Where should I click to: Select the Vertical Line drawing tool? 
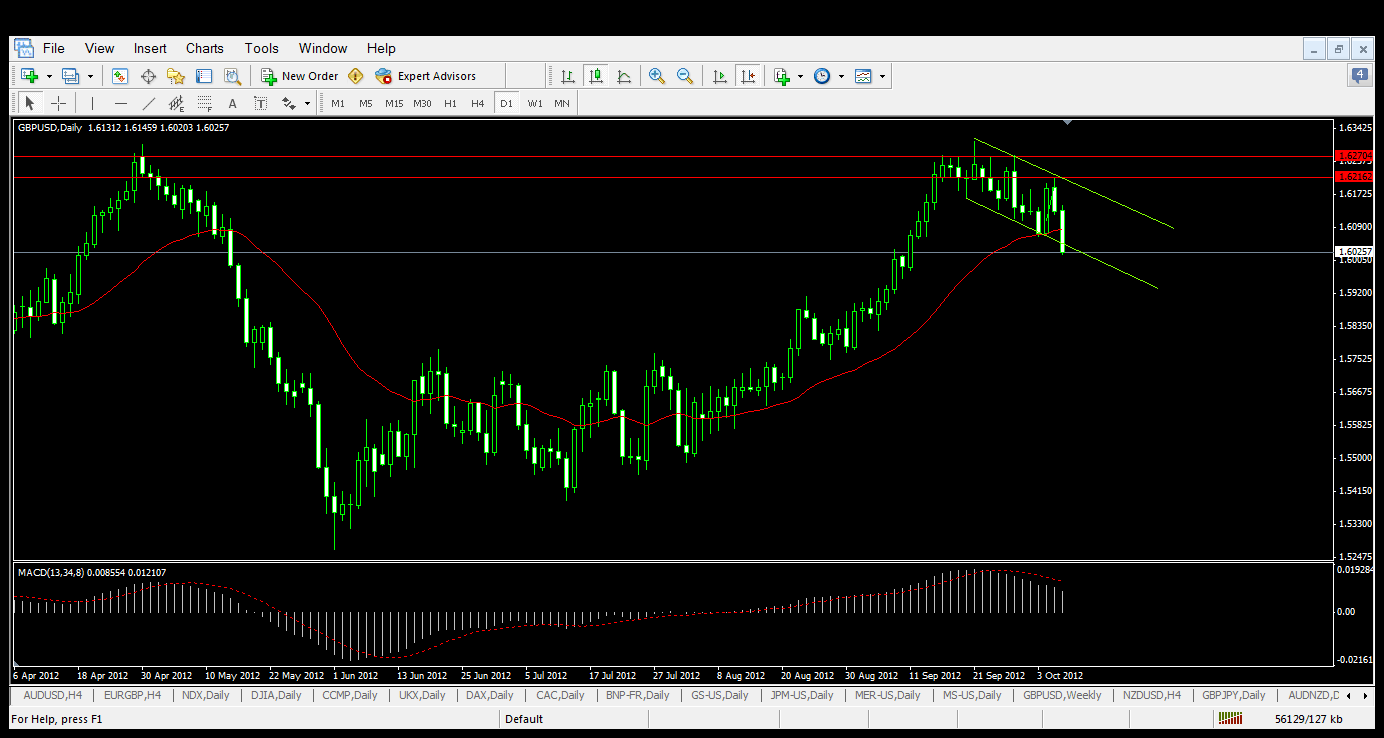coord(92,103)
